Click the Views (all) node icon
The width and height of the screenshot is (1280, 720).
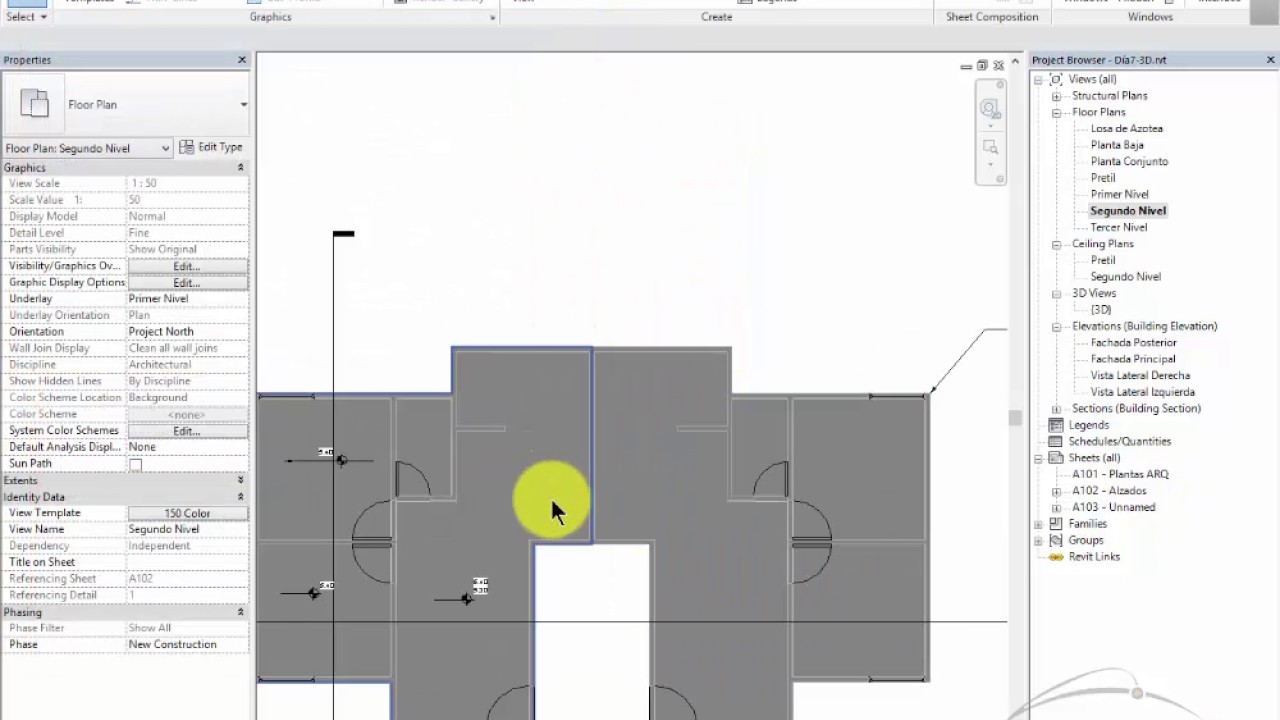point(1055,79)
